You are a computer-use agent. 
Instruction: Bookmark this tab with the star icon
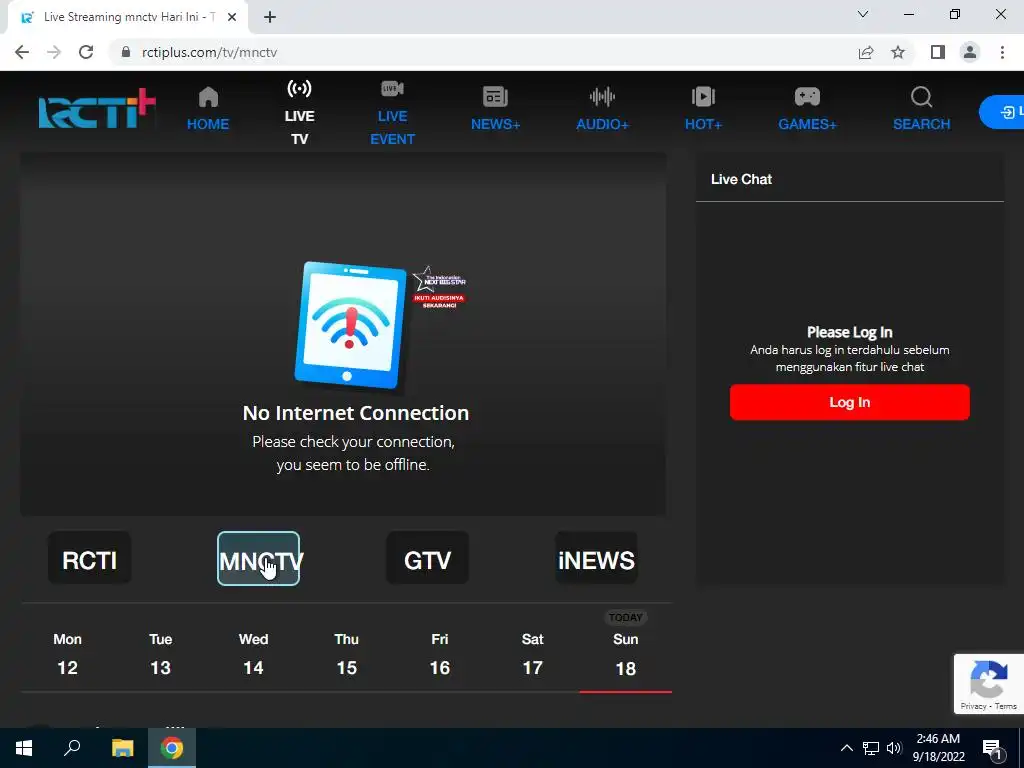898,52
